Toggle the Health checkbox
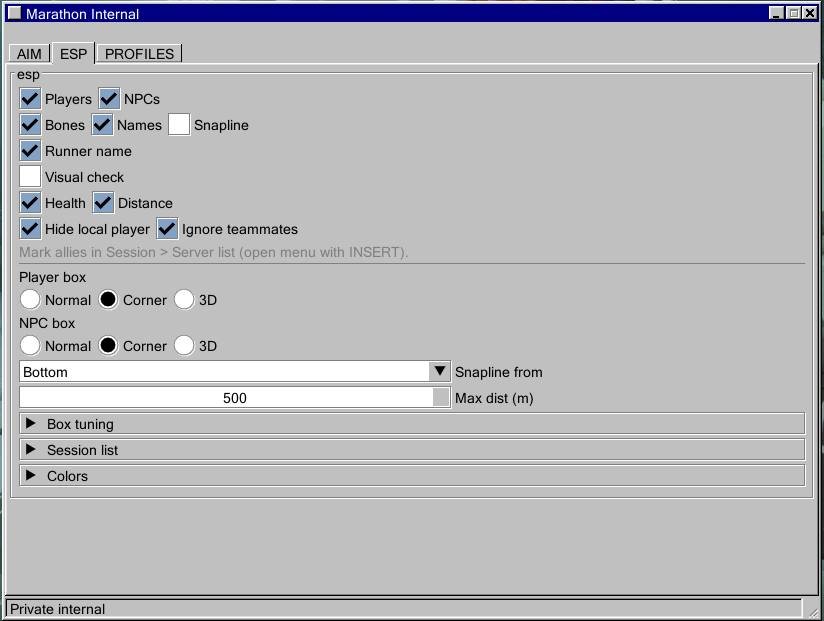The height and width of the screenshot is (621, 824). (x=30, y=203)
